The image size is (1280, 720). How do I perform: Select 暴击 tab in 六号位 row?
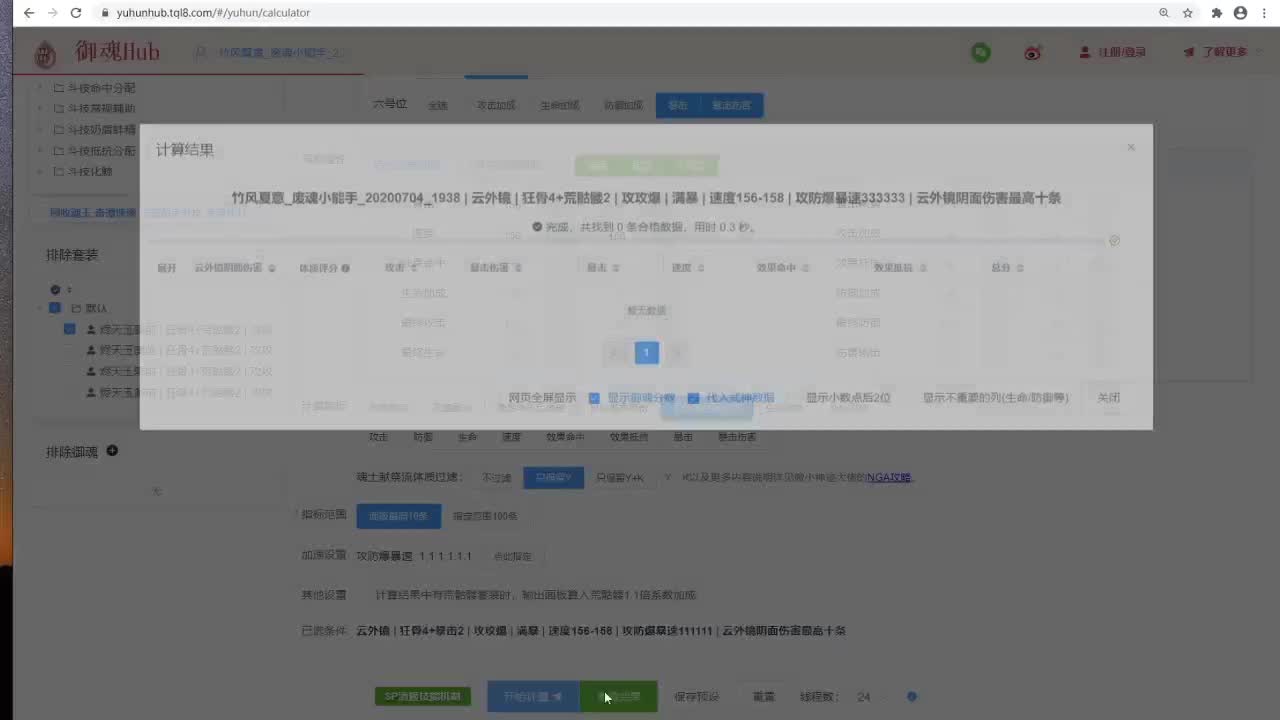tap(678, 105)
